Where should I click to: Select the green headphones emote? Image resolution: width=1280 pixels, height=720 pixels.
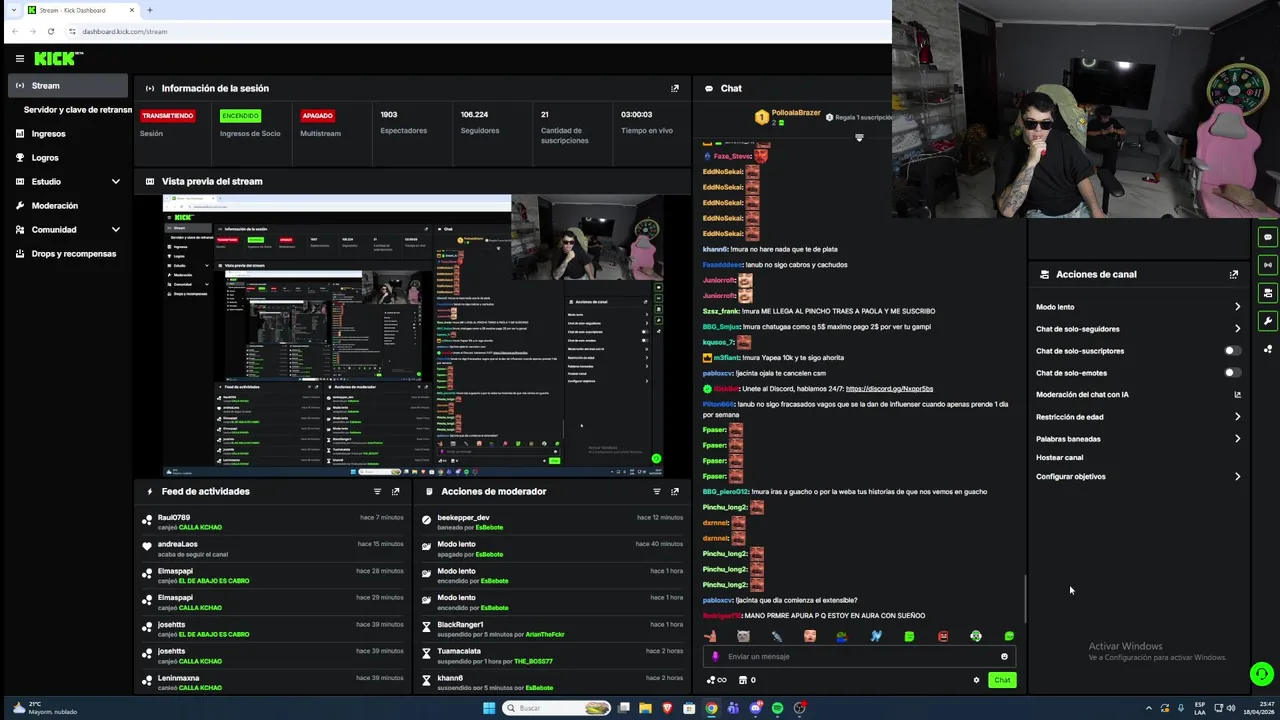pos(976,636)
